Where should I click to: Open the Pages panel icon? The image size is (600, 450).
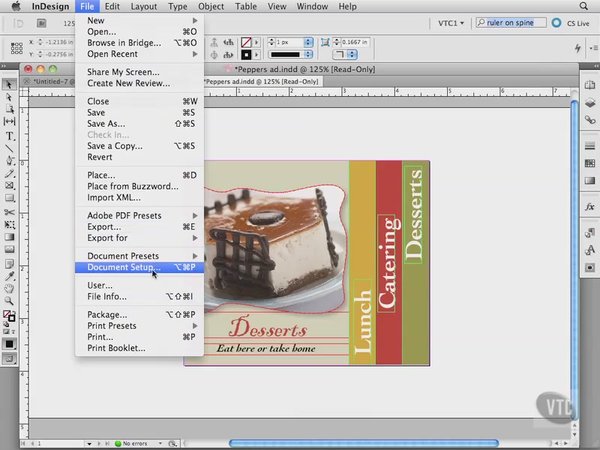point(588,86)
